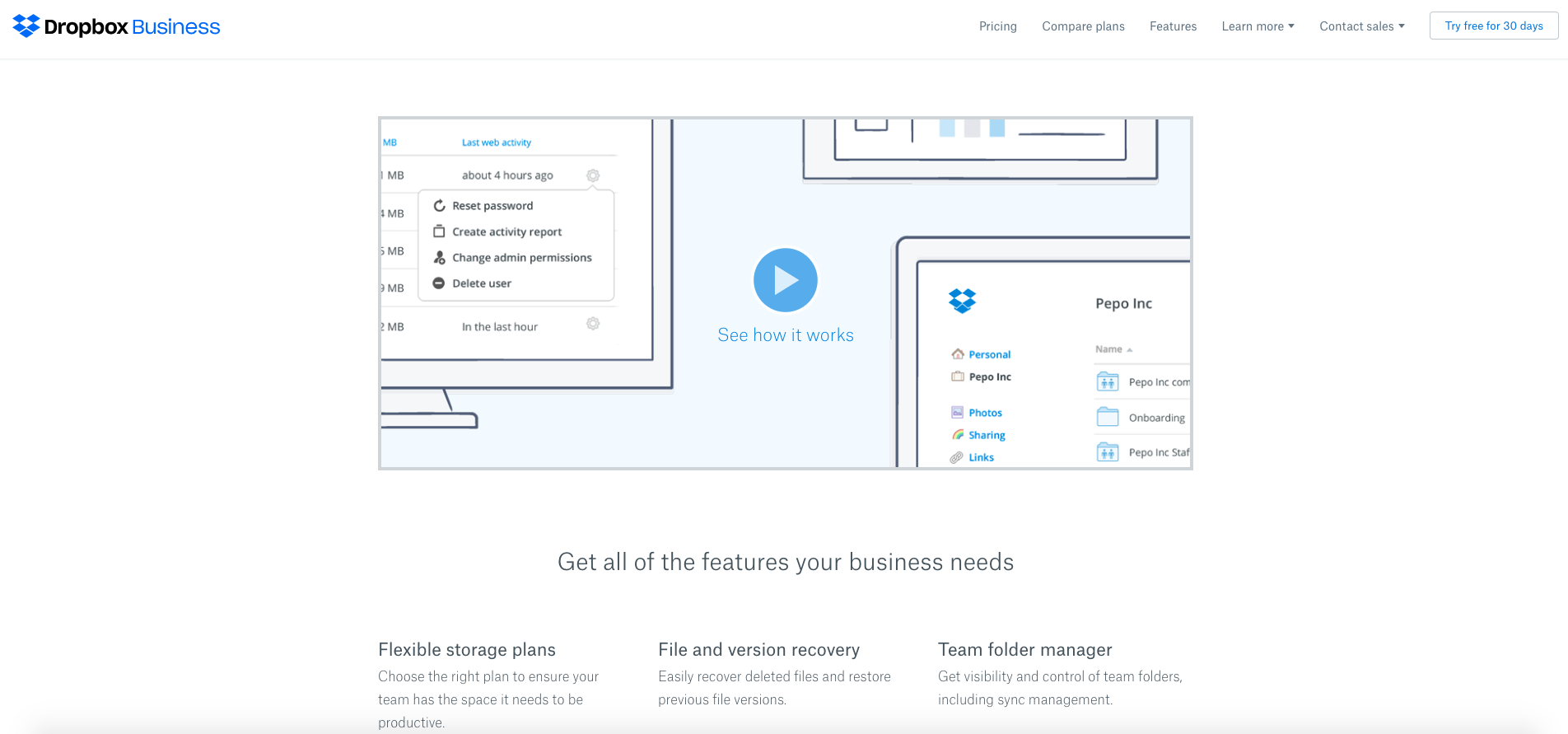The height and width of the screenshot is (734, 1568).
Task: Click 'about 4 hours ago' table cell
Action: [507, 175]
